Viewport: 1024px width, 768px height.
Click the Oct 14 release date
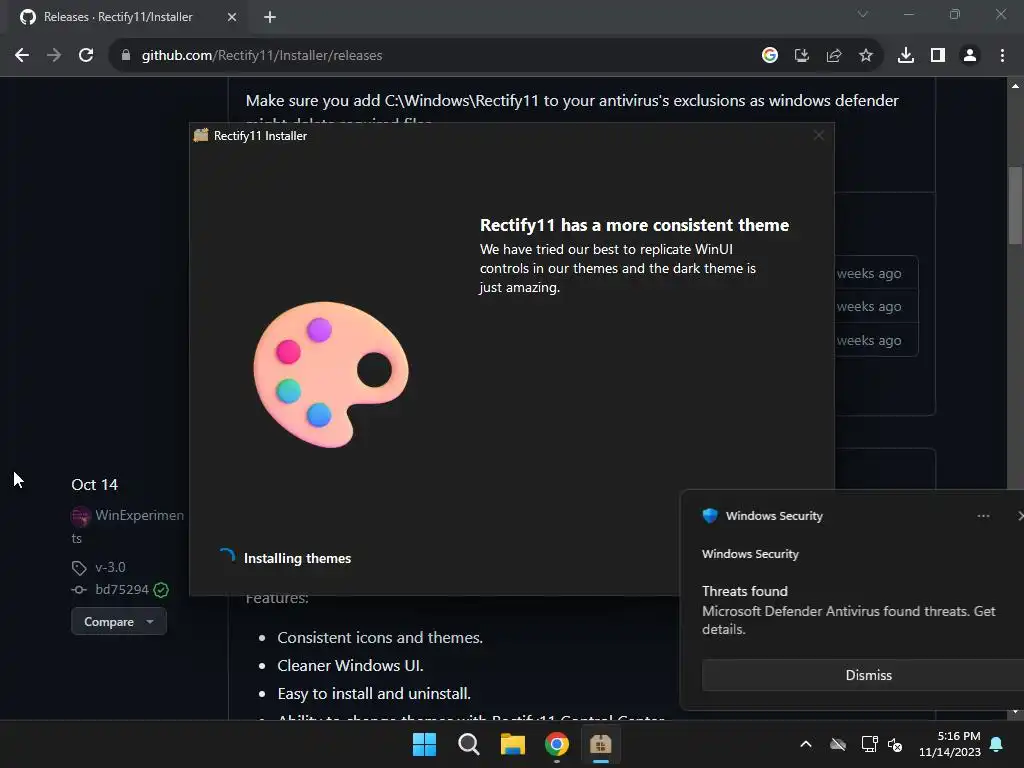point(95,485)
